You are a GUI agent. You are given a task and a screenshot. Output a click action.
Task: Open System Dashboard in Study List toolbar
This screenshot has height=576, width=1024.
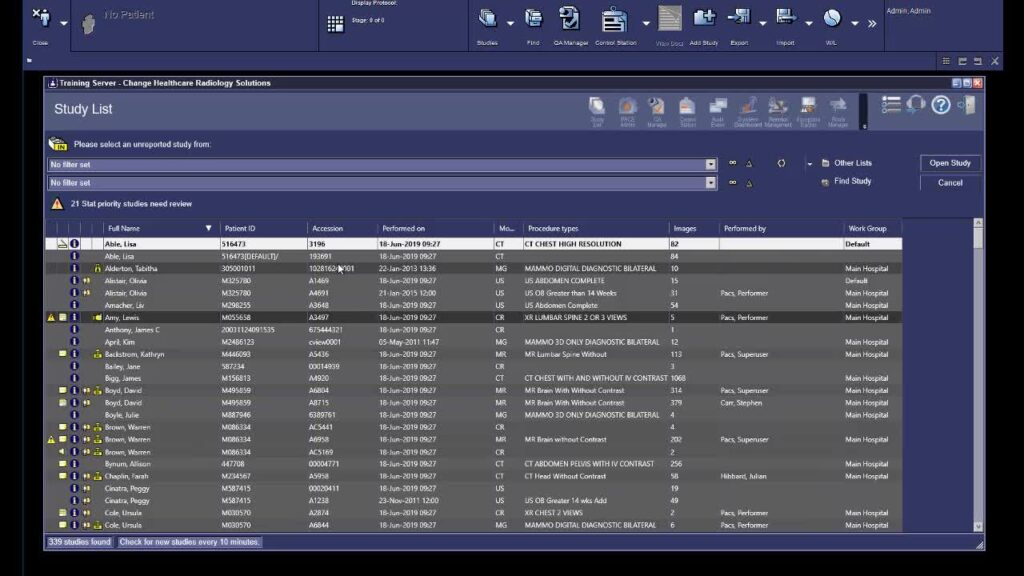(748, 112)
